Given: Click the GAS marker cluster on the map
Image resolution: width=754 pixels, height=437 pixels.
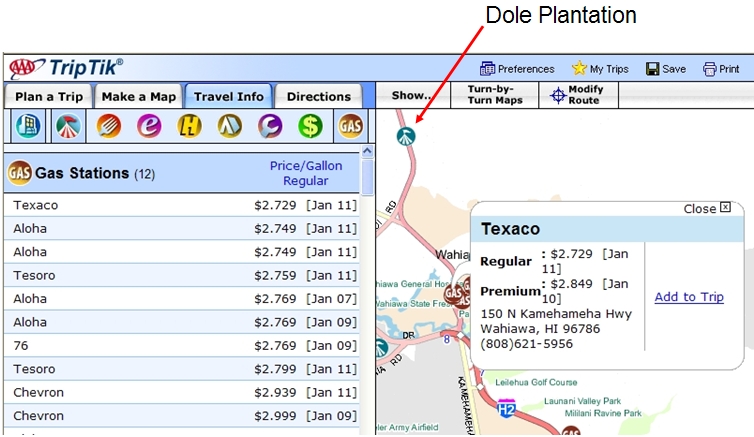Looking at the screenshot, I should [x=458, y=292].
